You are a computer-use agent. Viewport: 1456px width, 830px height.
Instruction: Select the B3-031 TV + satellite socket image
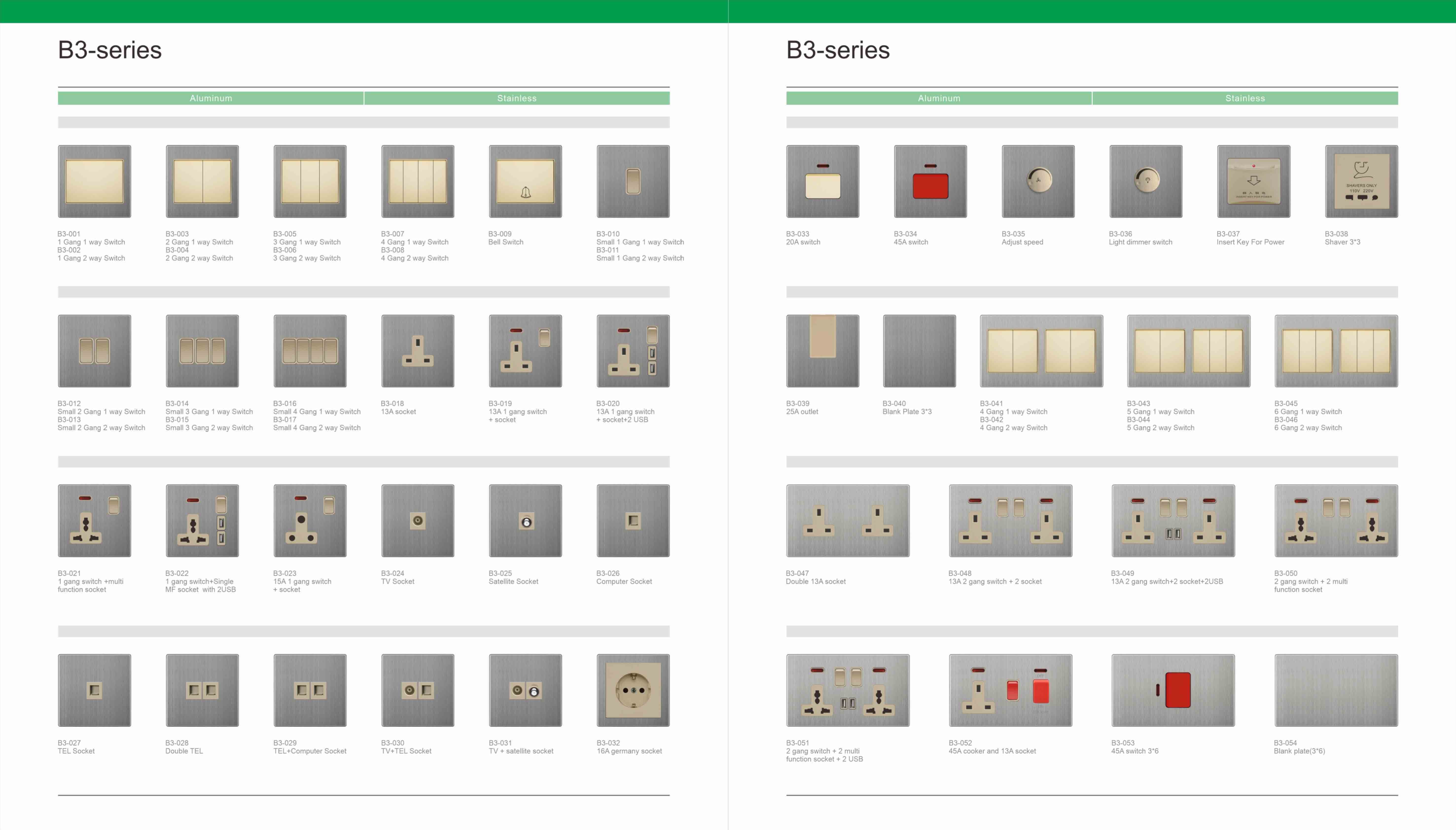(x=525, y=690)
